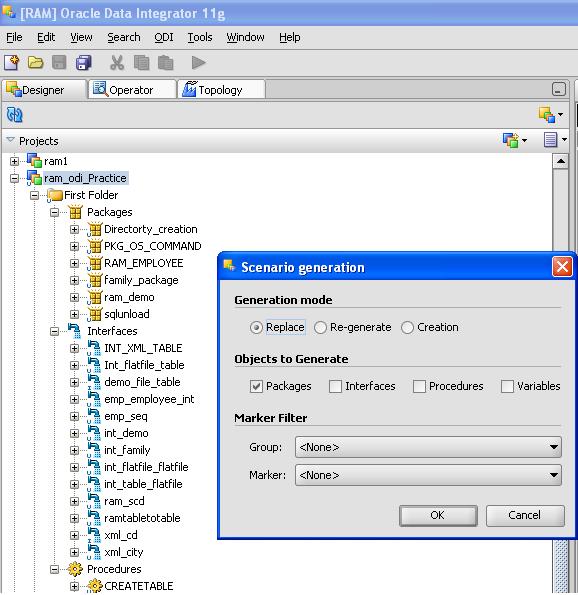
Task: Check the Variables checkbox
Action: 507,386
